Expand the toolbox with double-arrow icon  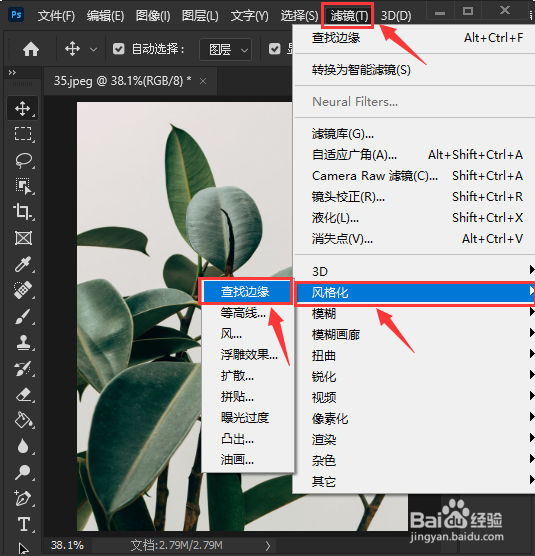(12, 72)
